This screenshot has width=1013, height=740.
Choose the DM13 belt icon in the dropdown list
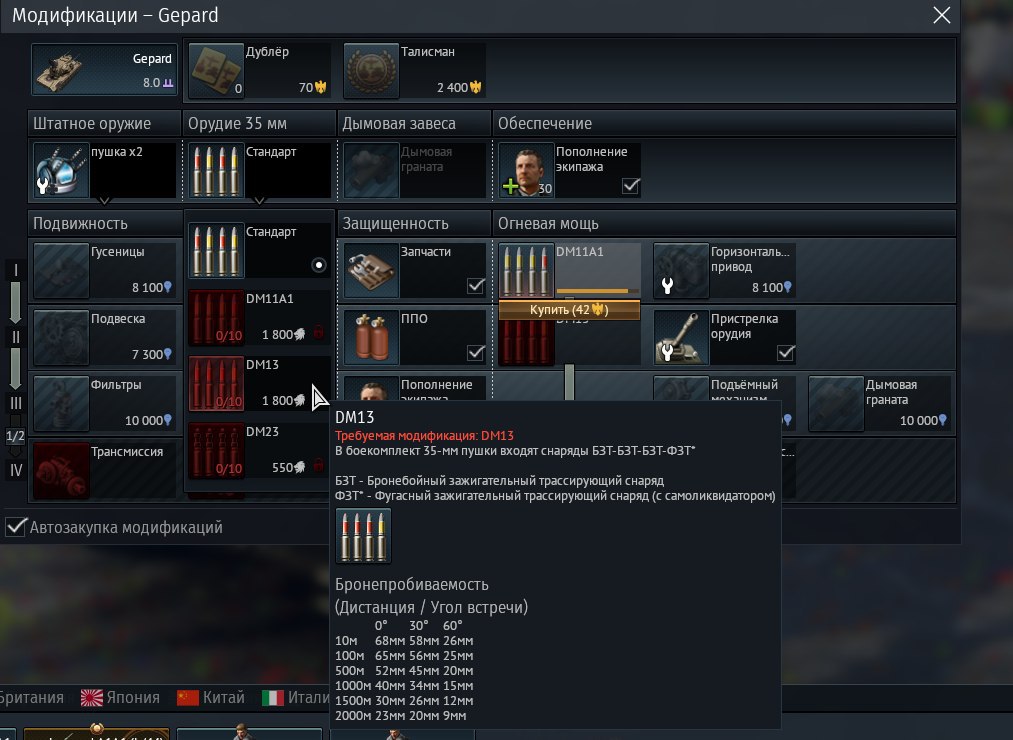click(216, 383)
